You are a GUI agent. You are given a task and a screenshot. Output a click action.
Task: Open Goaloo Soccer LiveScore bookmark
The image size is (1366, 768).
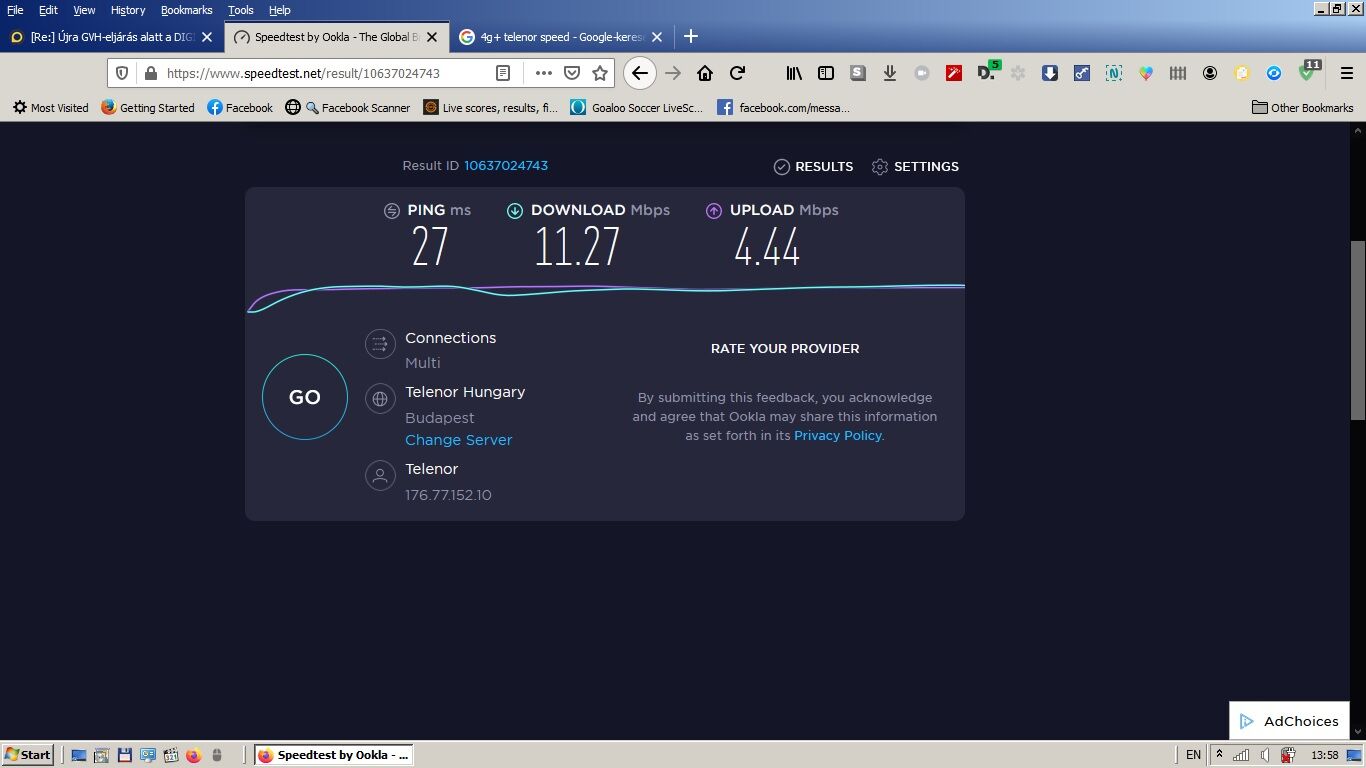pos(637,108)
